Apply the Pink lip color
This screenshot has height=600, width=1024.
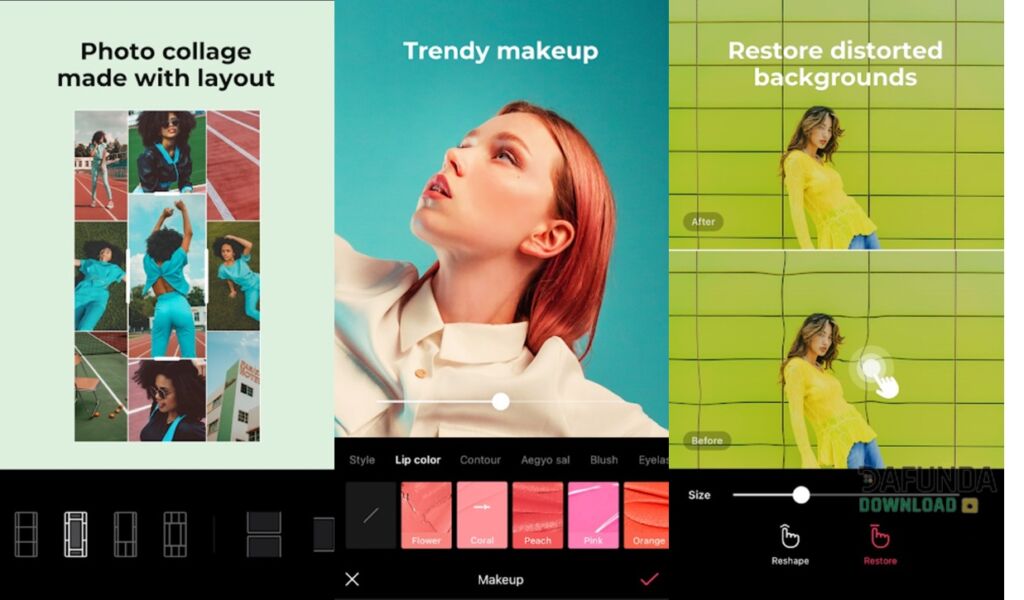593,515
